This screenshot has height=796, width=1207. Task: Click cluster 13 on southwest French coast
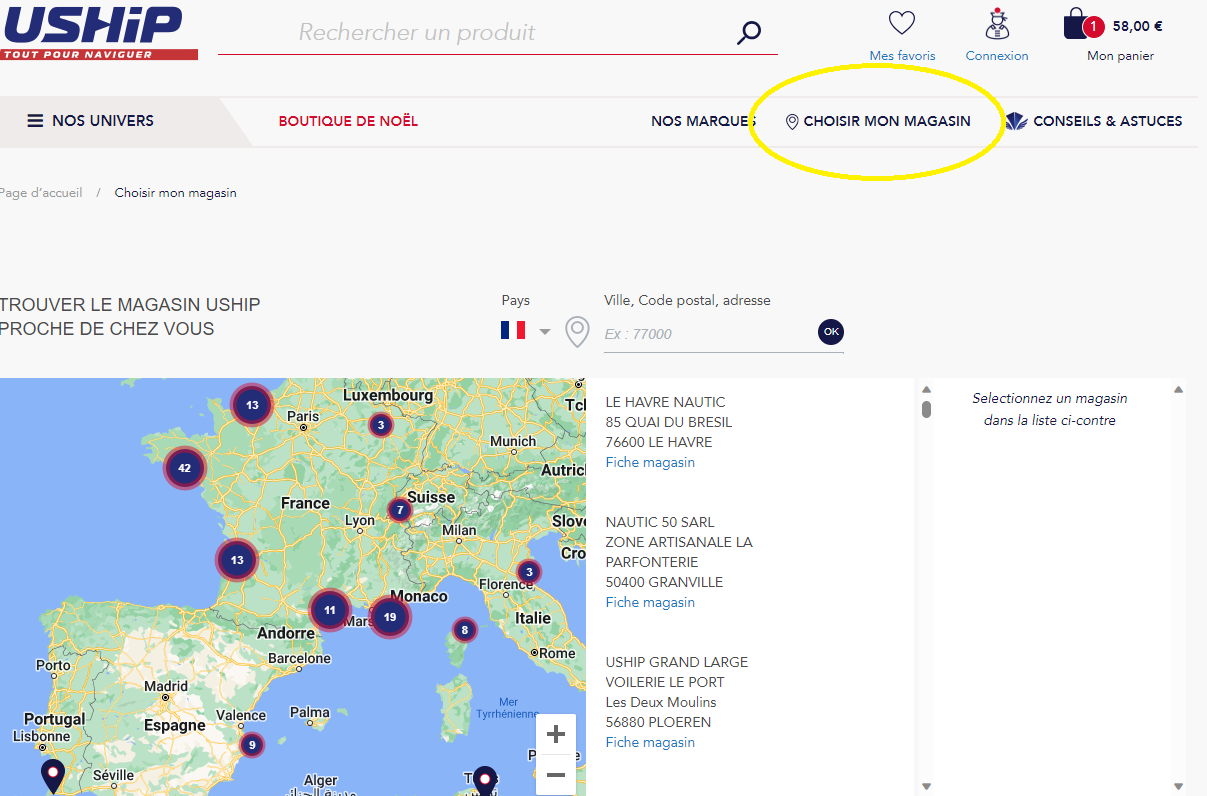click(237, 560)
